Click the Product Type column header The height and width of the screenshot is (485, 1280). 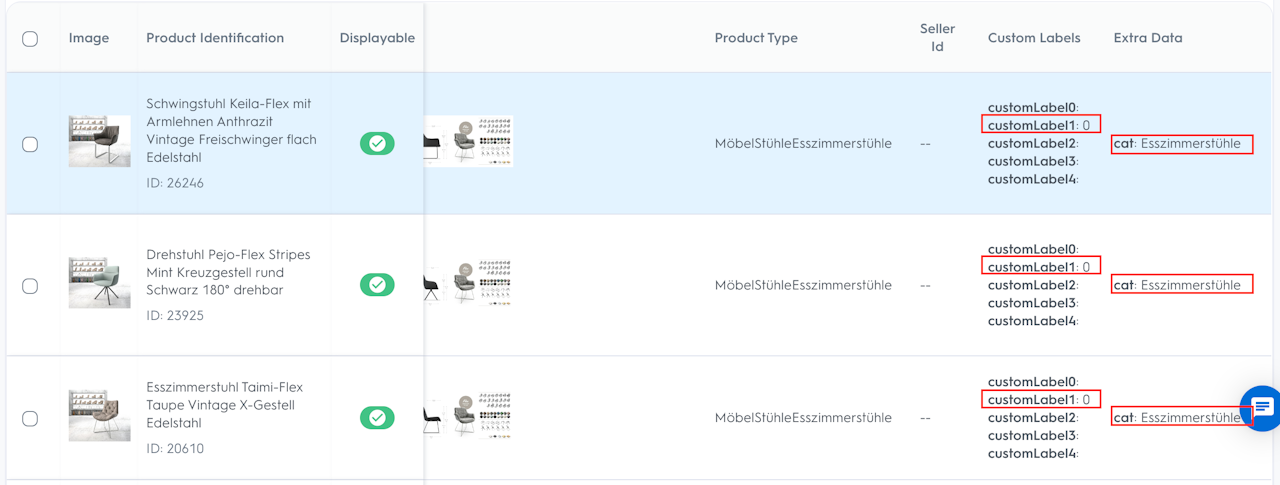click(756, 38)
